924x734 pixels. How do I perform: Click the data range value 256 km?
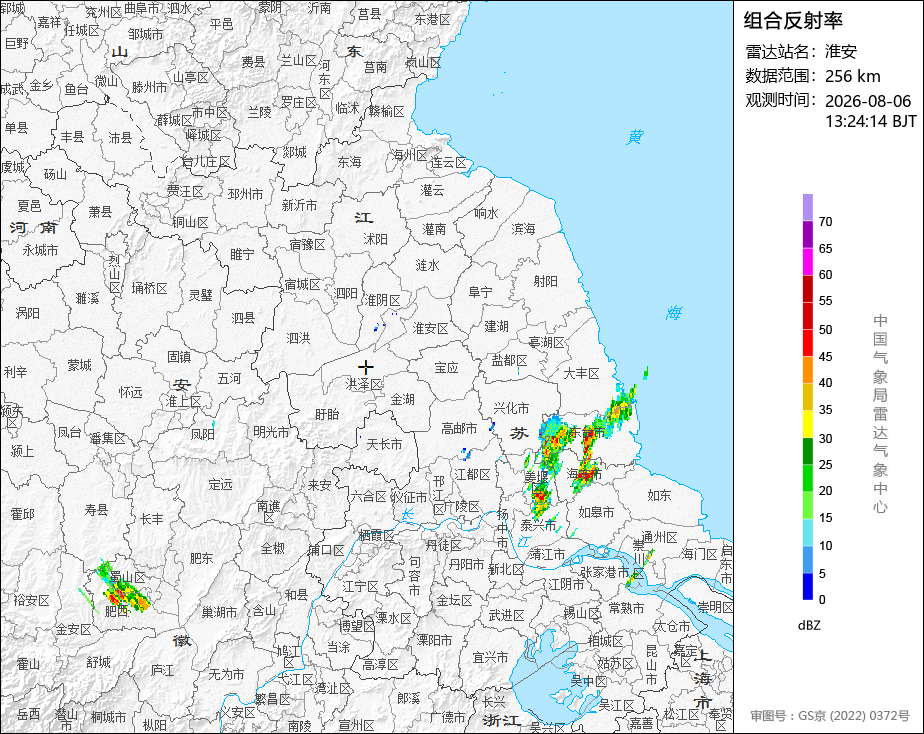coord(852,76)
